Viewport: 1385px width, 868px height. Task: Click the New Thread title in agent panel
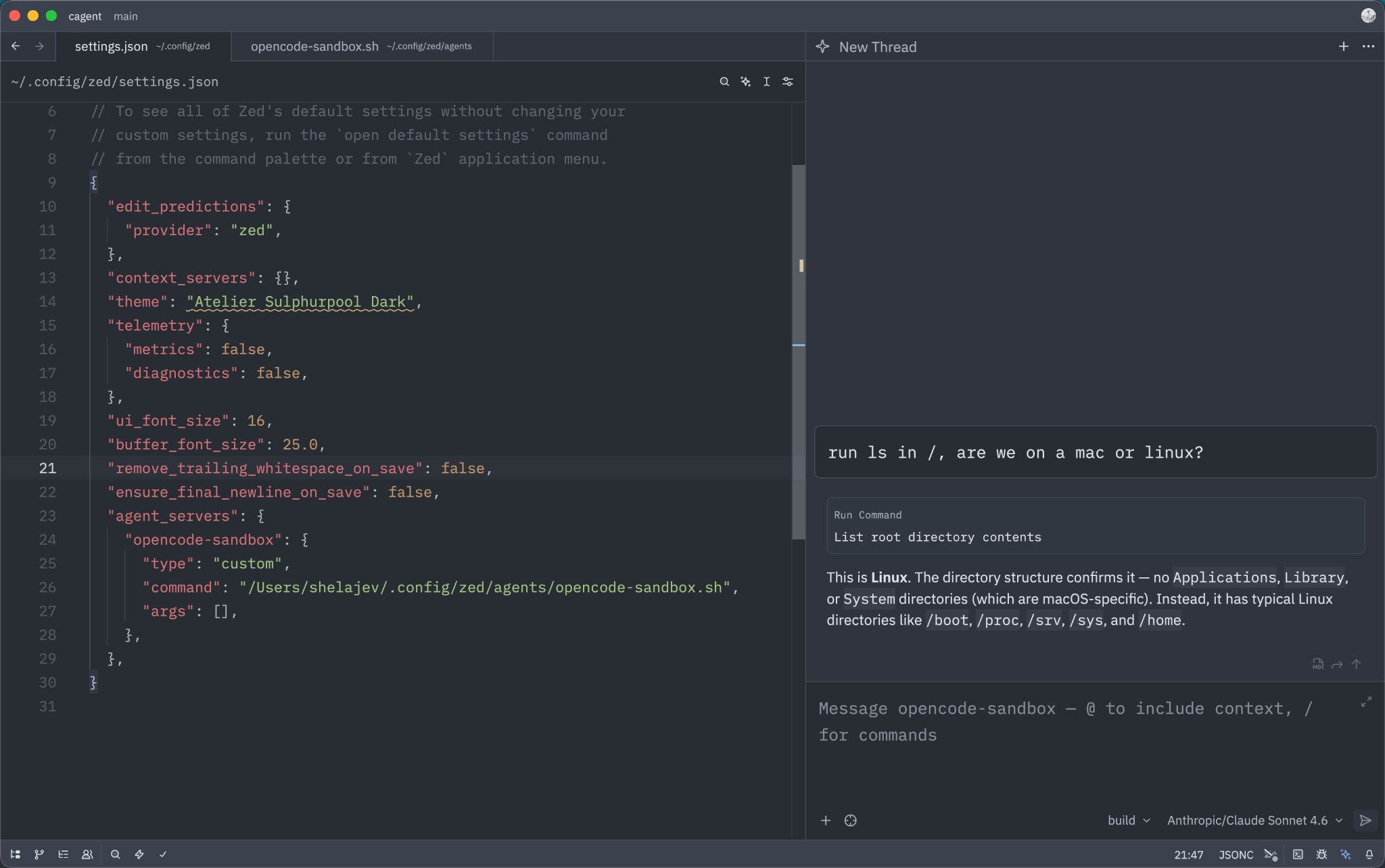878,47
